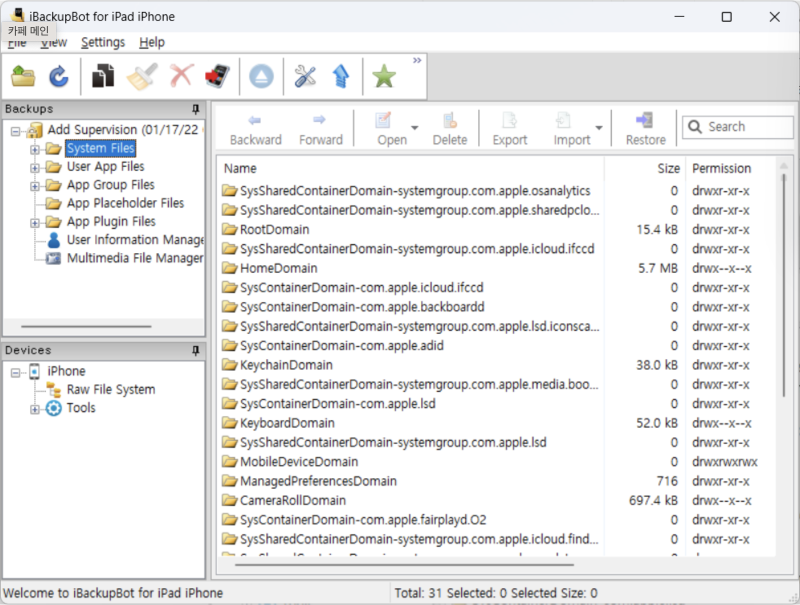Open the dropdown arrow next to Open
The height and width of the screenshot is (605, 800).
(x=414, y=128)
